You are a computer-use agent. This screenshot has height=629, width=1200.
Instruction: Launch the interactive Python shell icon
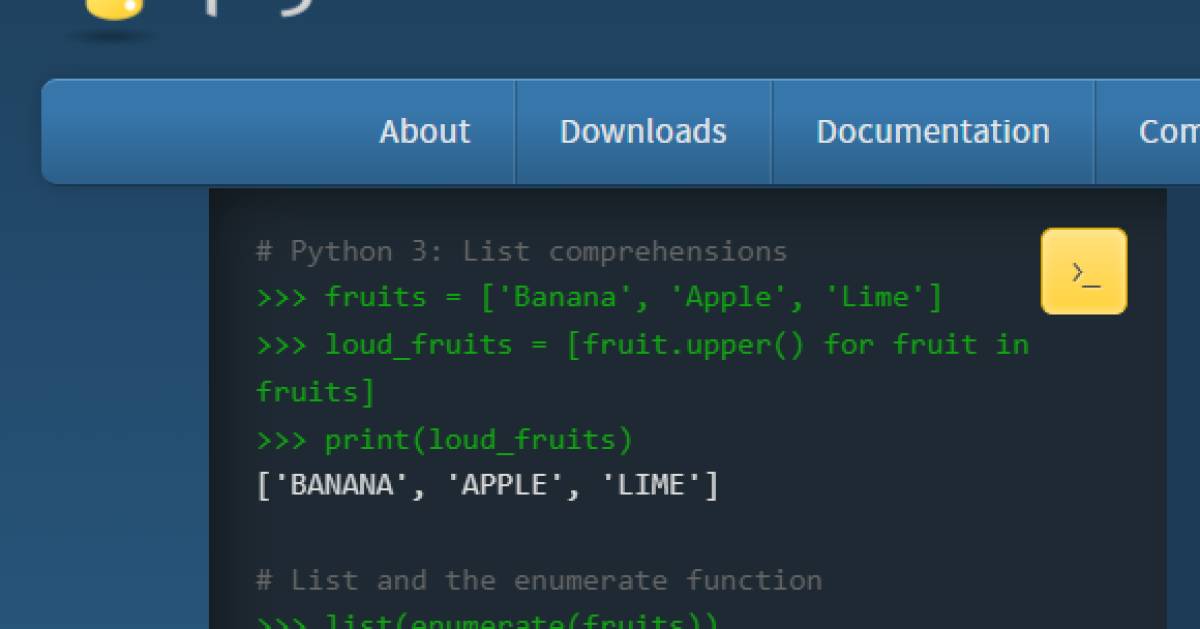coord(1084,271)
